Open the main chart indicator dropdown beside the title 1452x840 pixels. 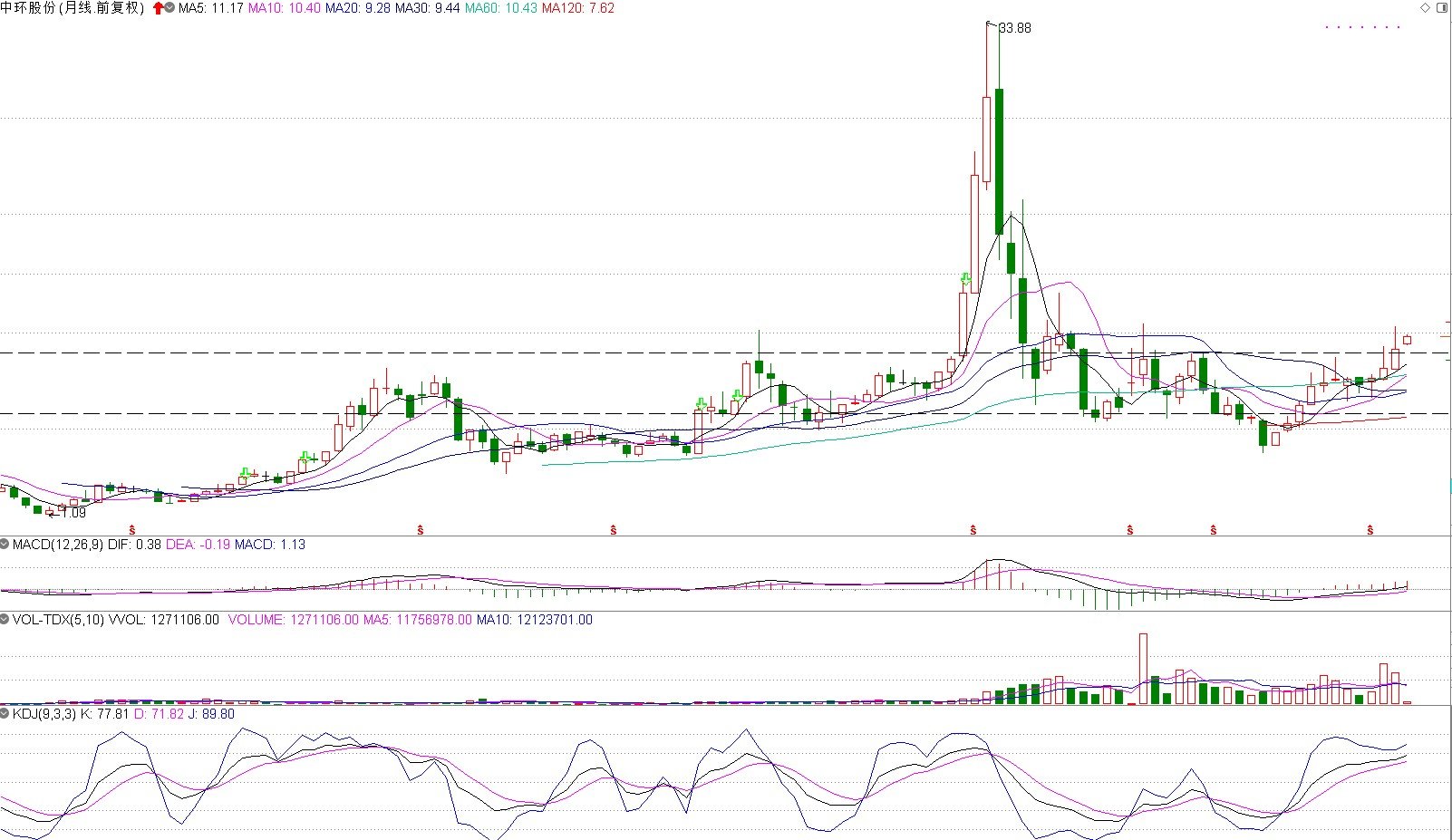point(170,8)
